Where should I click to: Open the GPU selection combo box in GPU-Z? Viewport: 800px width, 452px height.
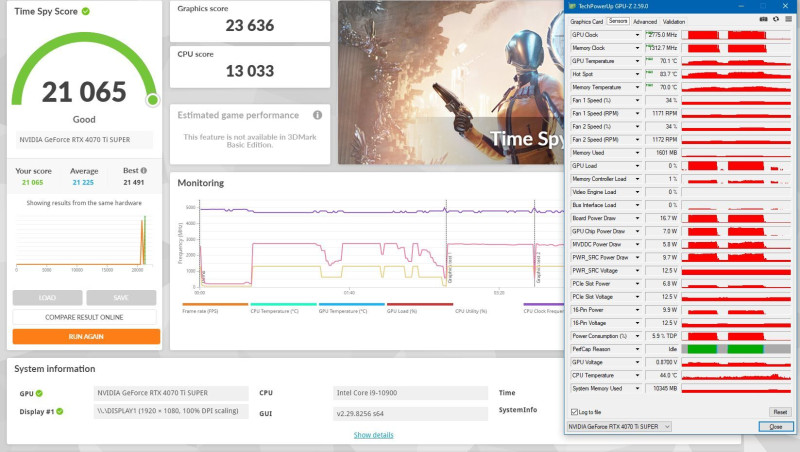pos(619,426)
